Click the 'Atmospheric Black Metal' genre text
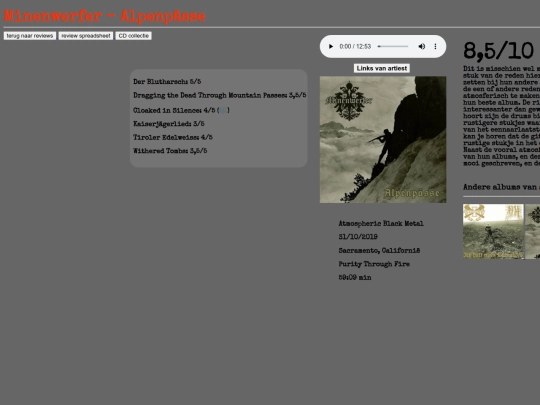Screen dimensions: 540x405 click(381, 224)
